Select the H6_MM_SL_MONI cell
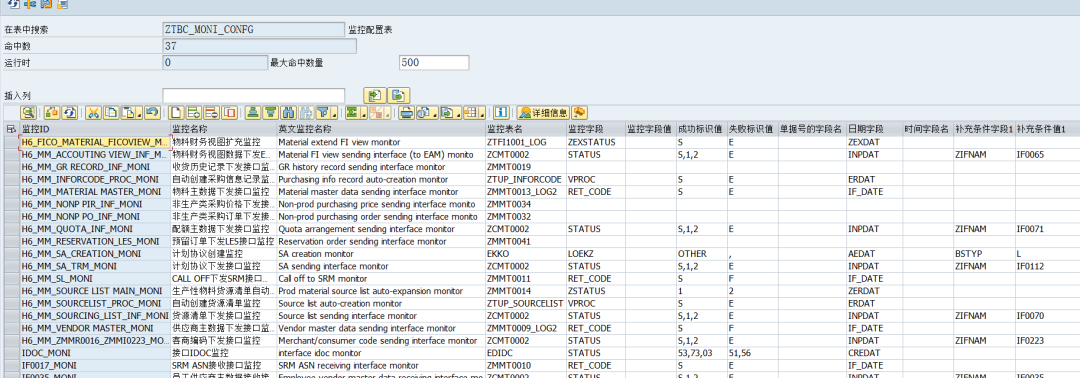 coord(94,278)
